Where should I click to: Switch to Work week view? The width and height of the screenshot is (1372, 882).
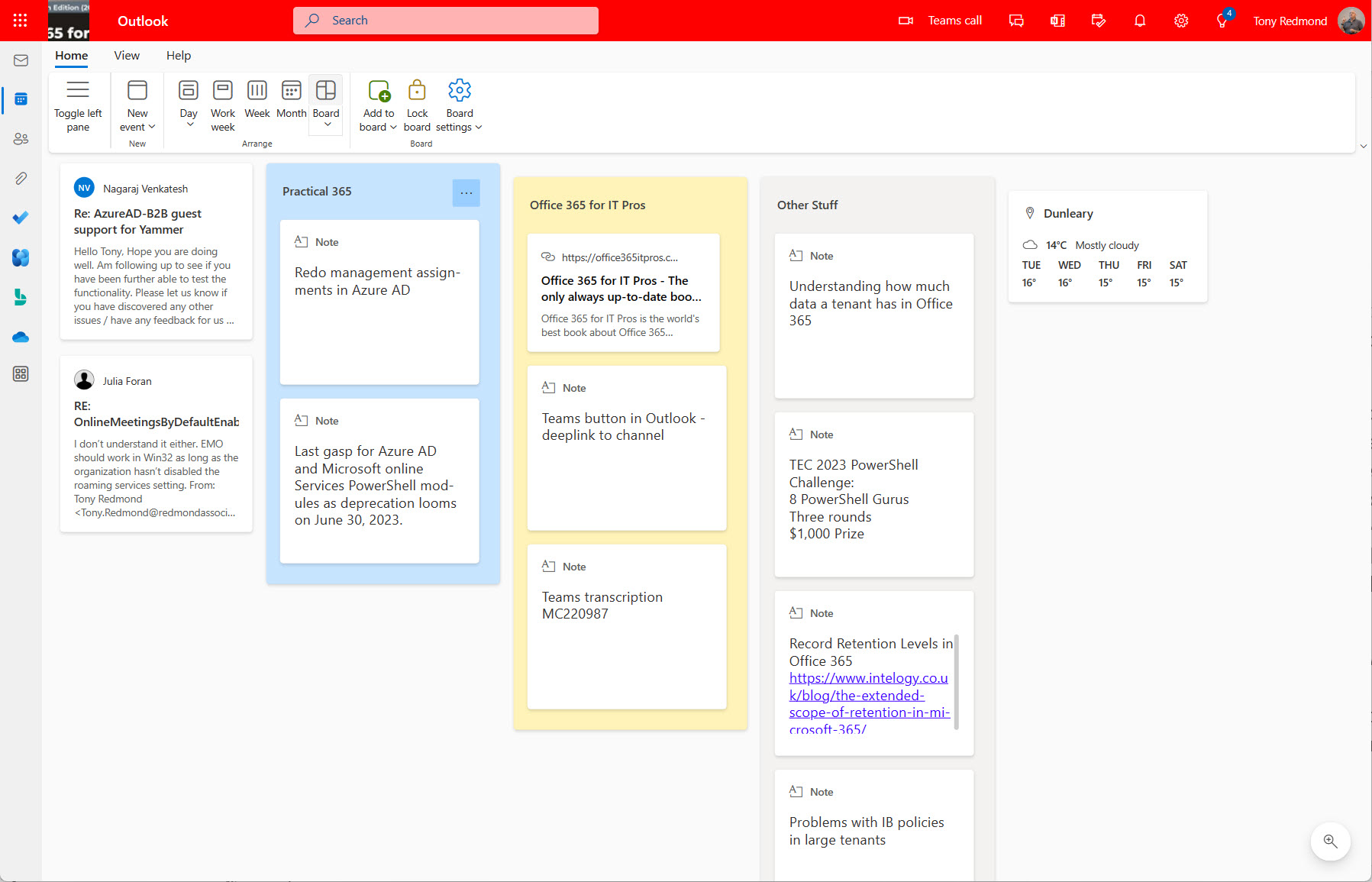point(223,105)
